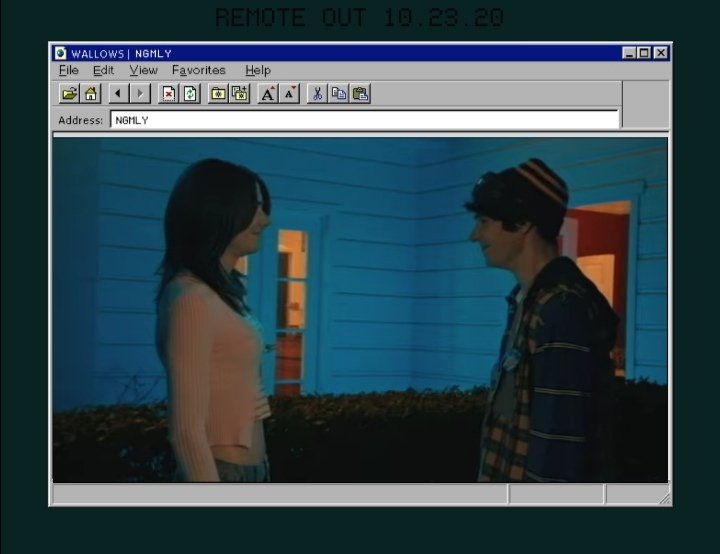720x554 pixels.
Task: Click the globe icon in the title bar
Action: [61, 53]
